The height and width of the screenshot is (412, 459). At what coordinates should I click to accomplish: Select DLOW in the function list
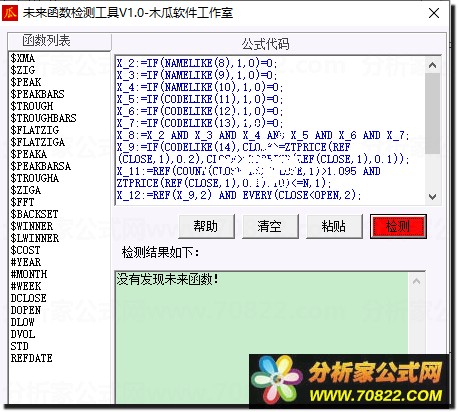(23, 322)
